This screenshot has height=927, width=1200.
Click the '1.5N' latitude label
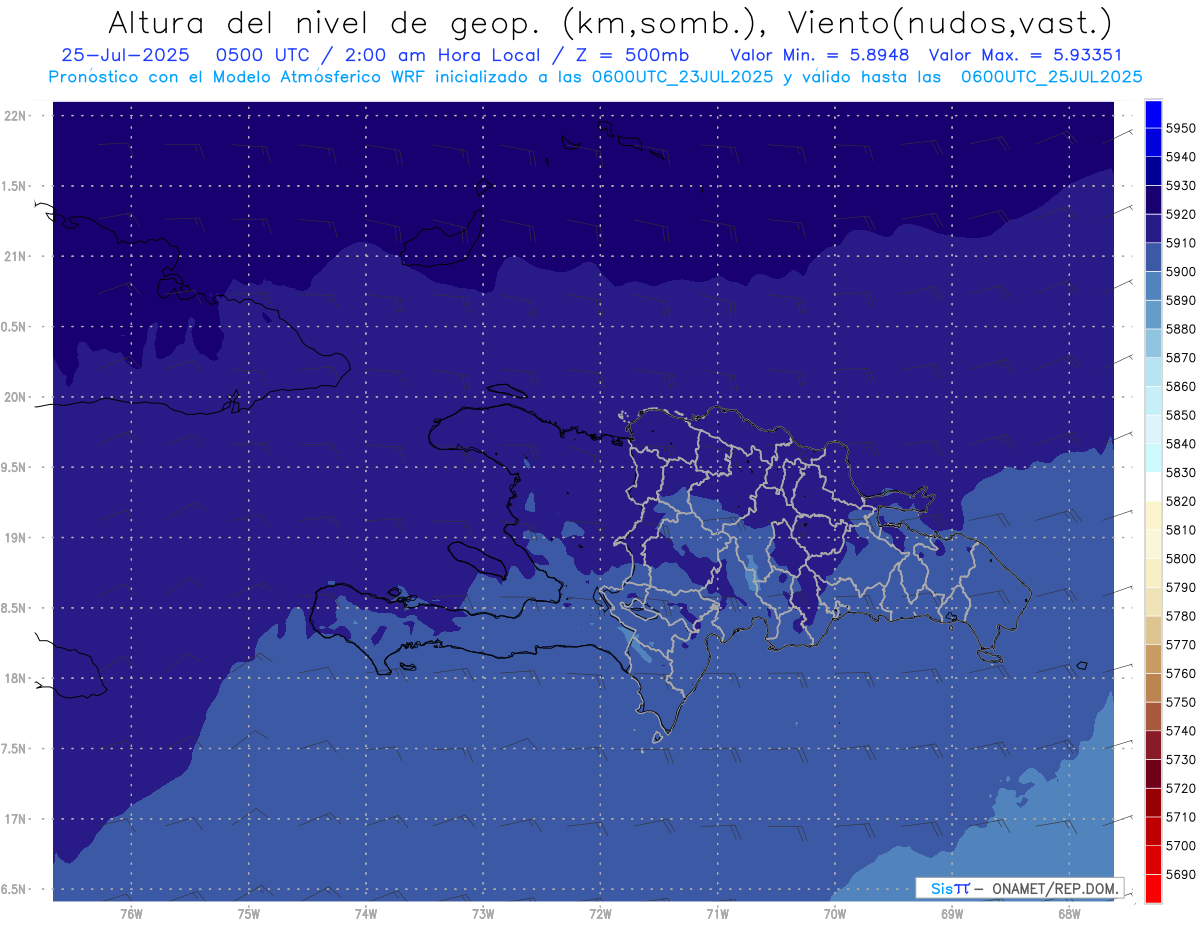click(15, 186)
